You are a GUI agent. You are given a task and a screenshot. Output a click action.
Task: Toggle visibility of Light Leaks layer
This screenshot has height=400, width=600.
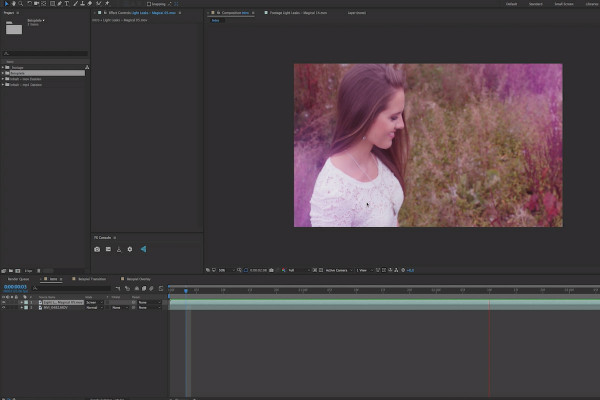[3, 302]
